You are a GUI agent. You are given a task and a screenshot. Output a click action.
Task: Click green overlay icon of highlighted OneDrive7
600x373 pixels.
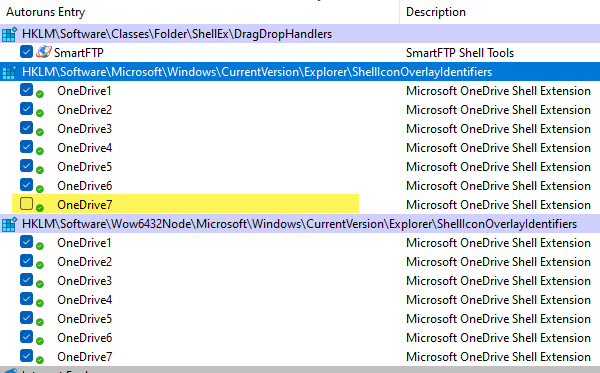(39, 208)
